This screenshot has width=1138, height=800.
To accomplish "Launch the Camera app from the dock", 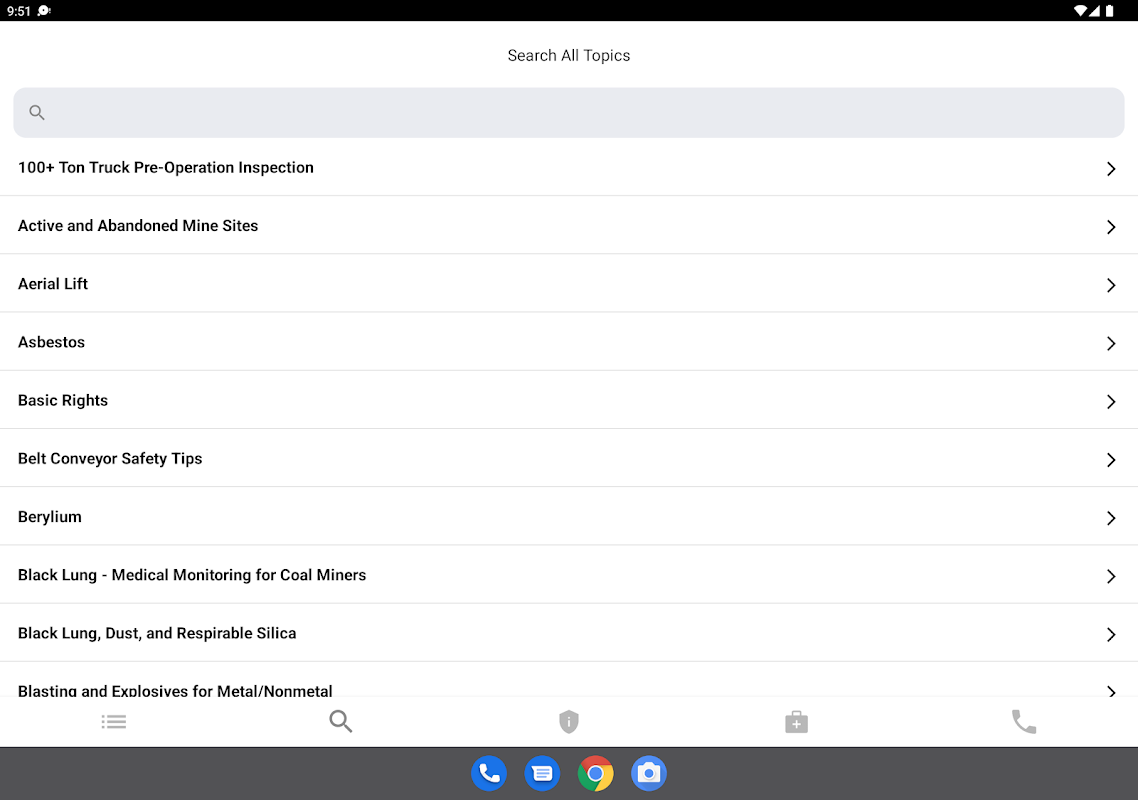I will (x=649, y=774).
